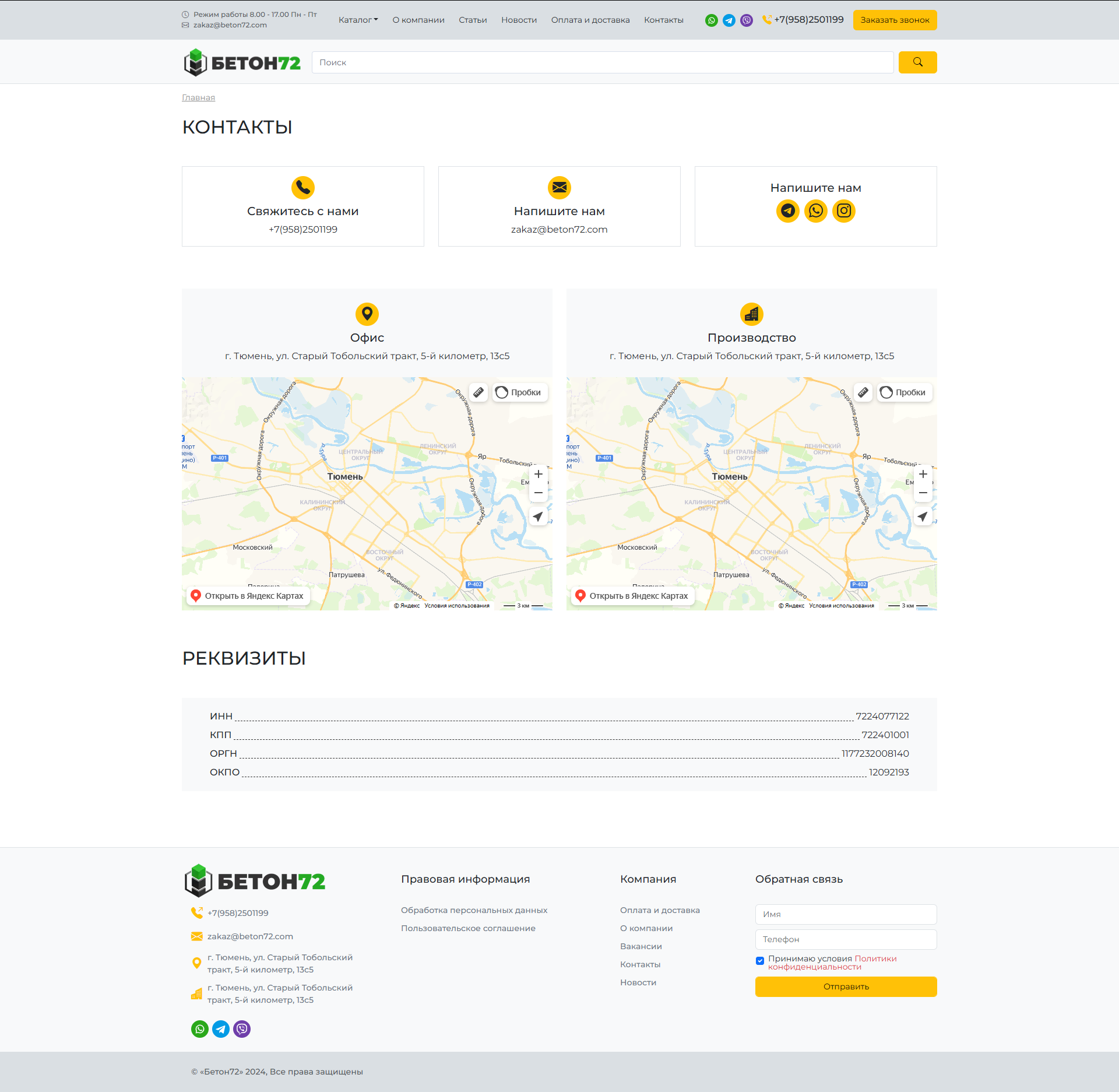Open Оплата и доставка in top navigation
Viewport: 1119px width, 1092px height.
[590, 20]
